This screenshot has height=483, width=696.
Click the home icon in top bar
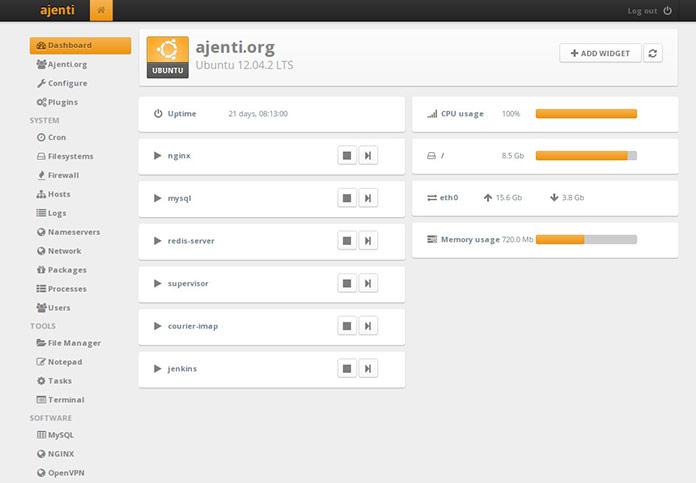101,10
